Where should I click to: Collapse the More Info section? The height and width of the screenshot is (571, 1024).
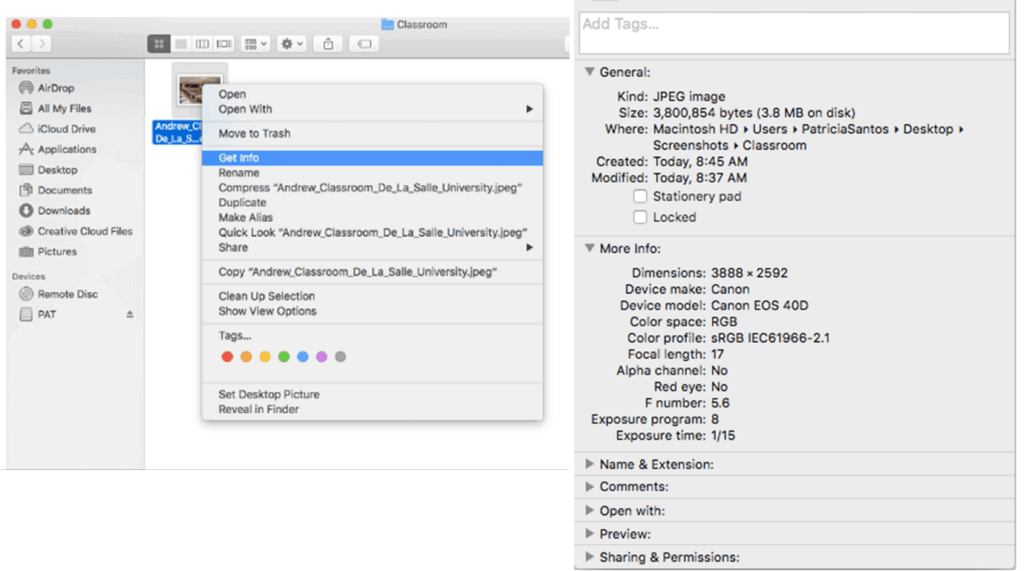(590, 248)
